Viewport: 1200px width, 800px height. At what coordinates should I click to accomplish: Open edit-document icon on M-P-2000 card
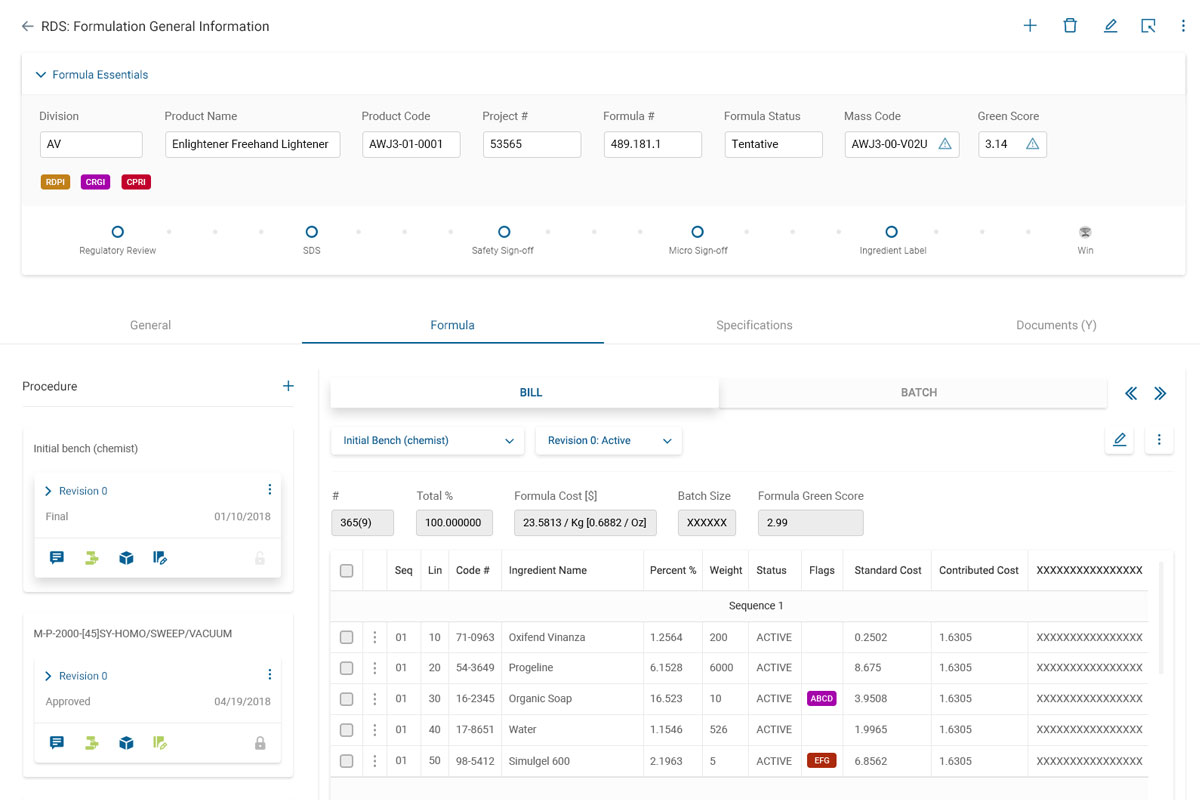click(160, 743)
